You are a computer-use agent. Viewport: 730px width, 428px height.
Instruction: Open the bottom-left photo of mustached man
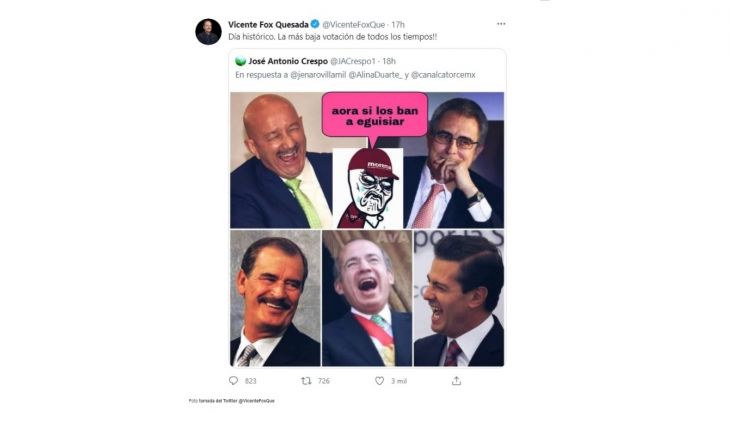tap(275, 298)
